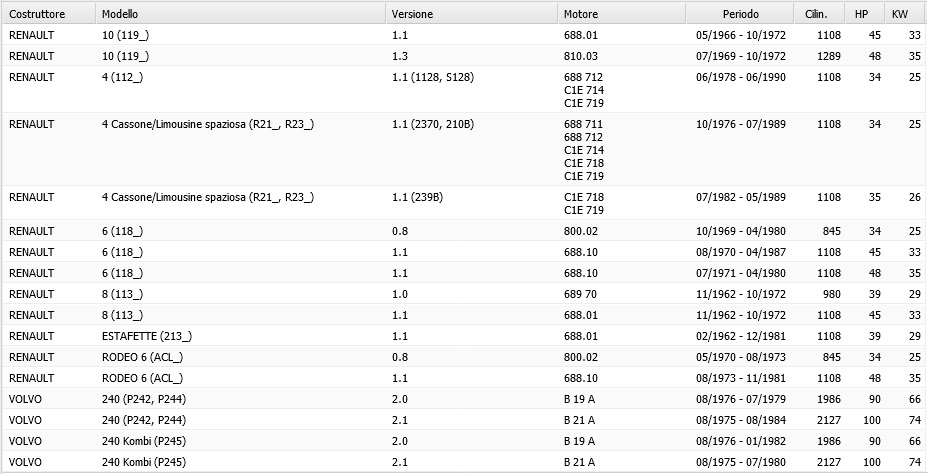Sort table by Versione header

pyautogui.click(x=472, y=14)
